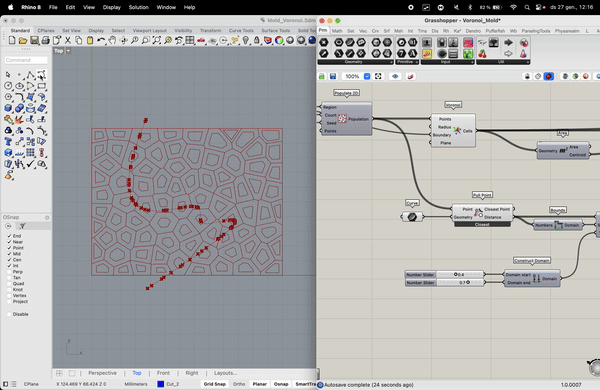This screenshot has height=390, width=600.
Task: Click the light bulb Hide/Show icon
Action: click(x=246, y=40)
